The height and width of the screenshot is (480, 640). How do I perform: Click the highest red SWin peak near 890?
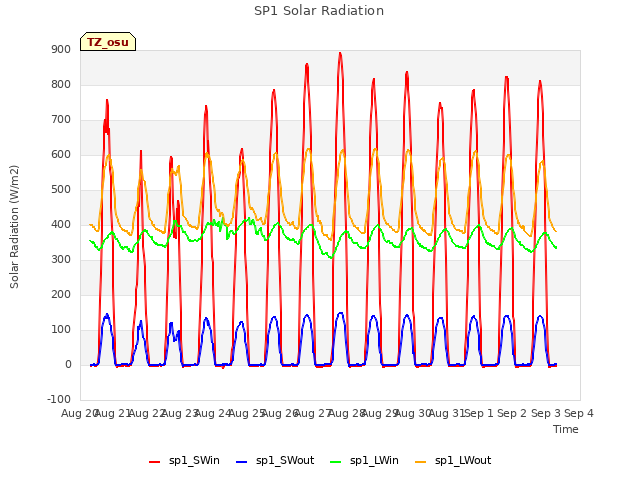(340, 53)
